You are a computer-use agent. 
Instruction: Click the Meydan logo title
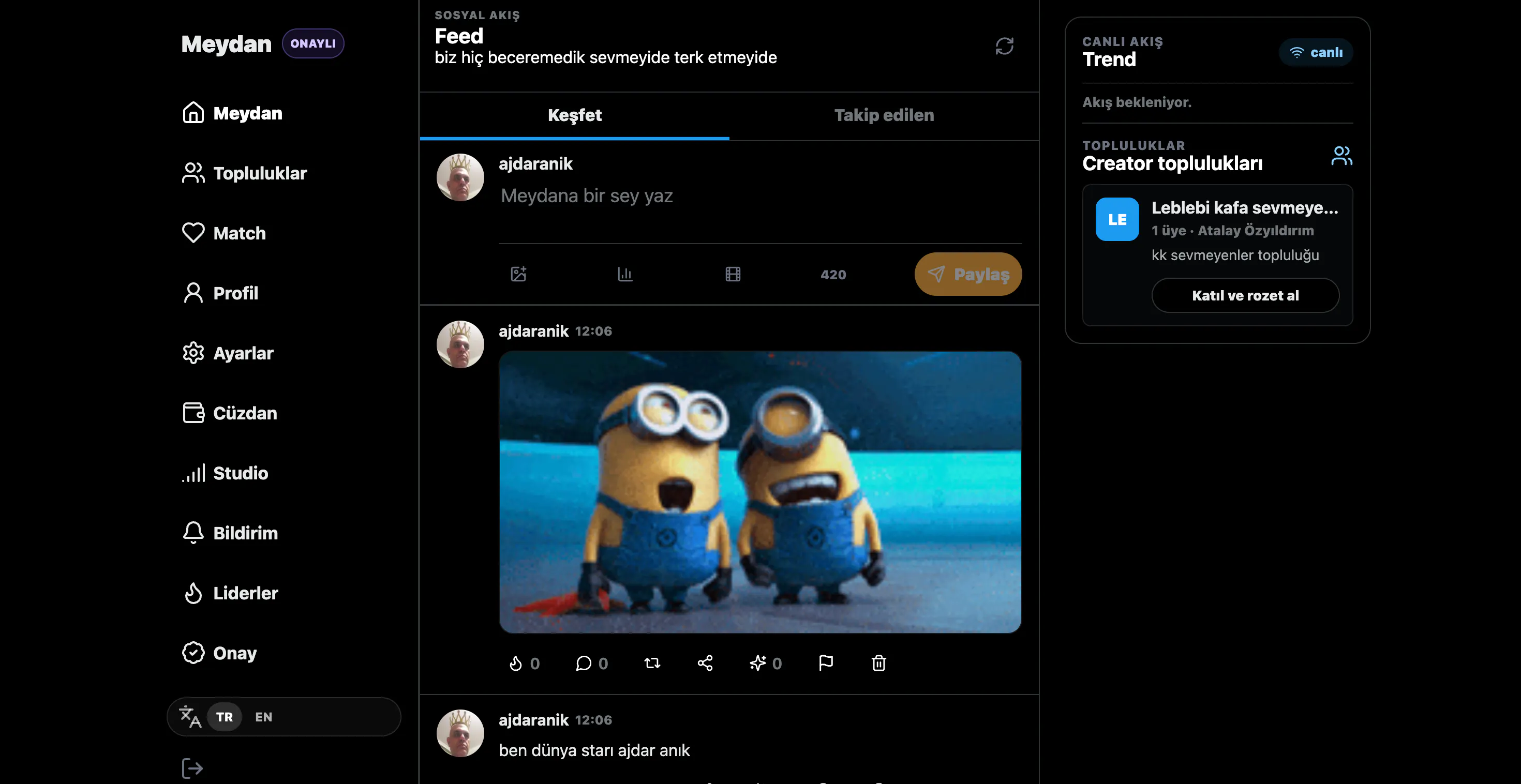(x=226, y=44)
